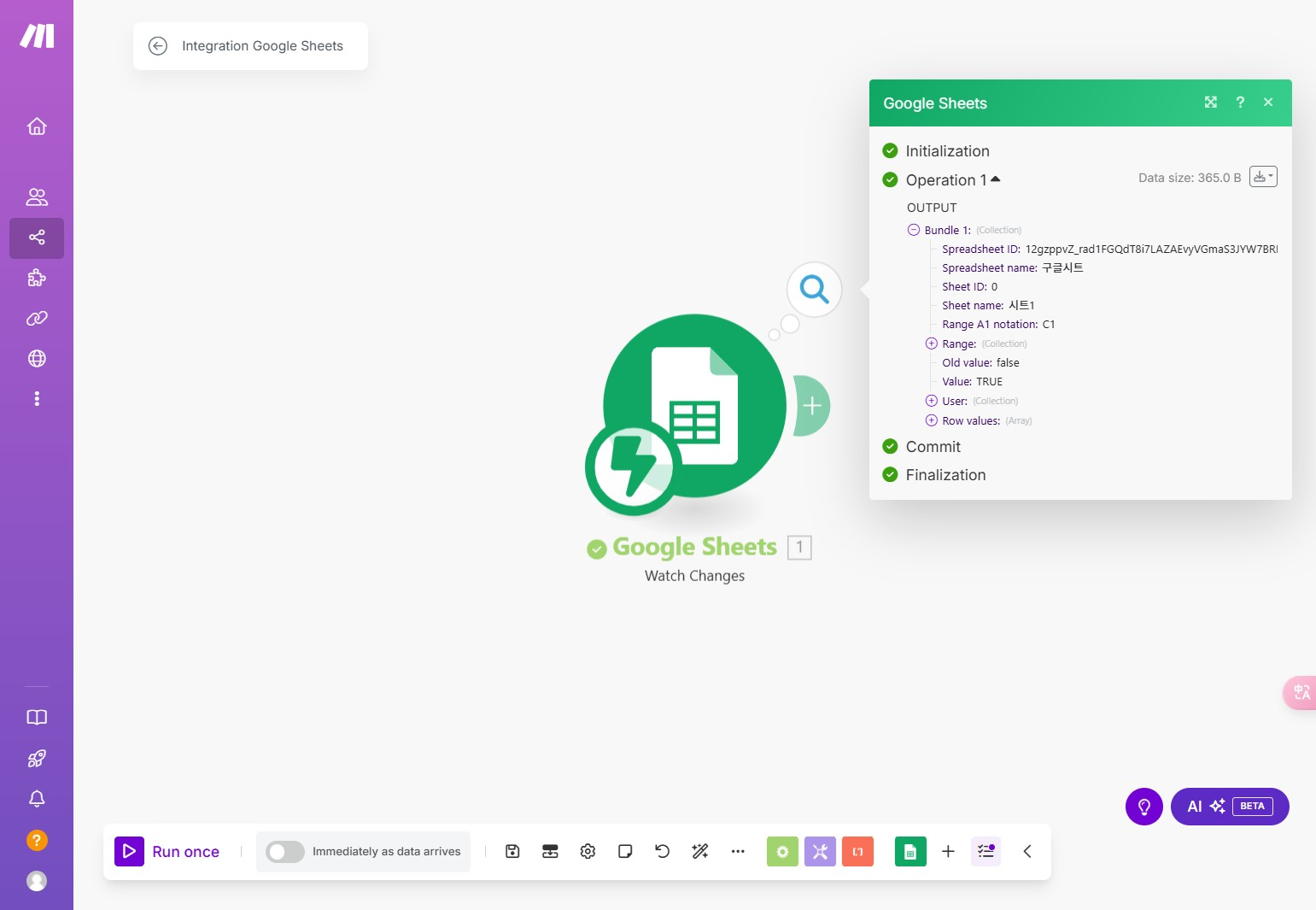Select Range A1 notation C1 value
Viewport: 1316px width, 910px height.
pos(1049,325)
